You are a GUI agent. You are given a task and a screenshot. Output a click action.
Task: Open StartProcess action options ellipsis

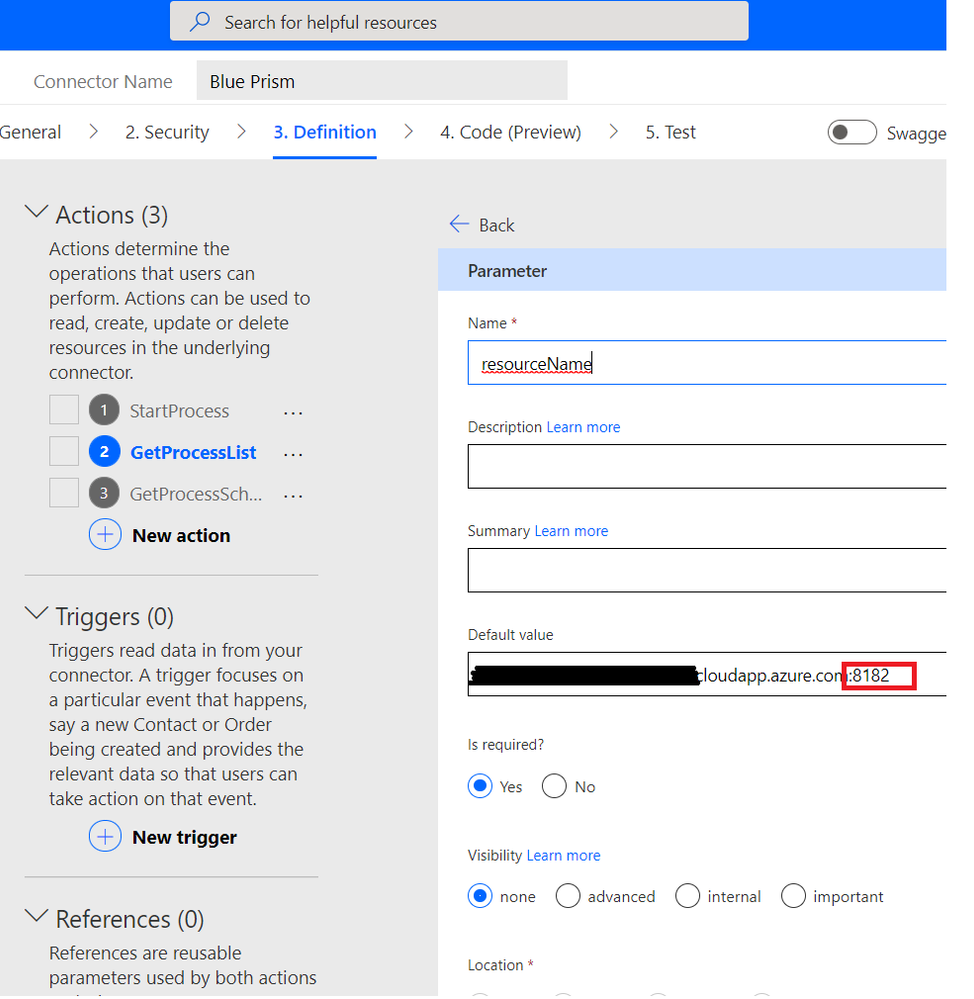pyautogui.click(x=293, y=413)
